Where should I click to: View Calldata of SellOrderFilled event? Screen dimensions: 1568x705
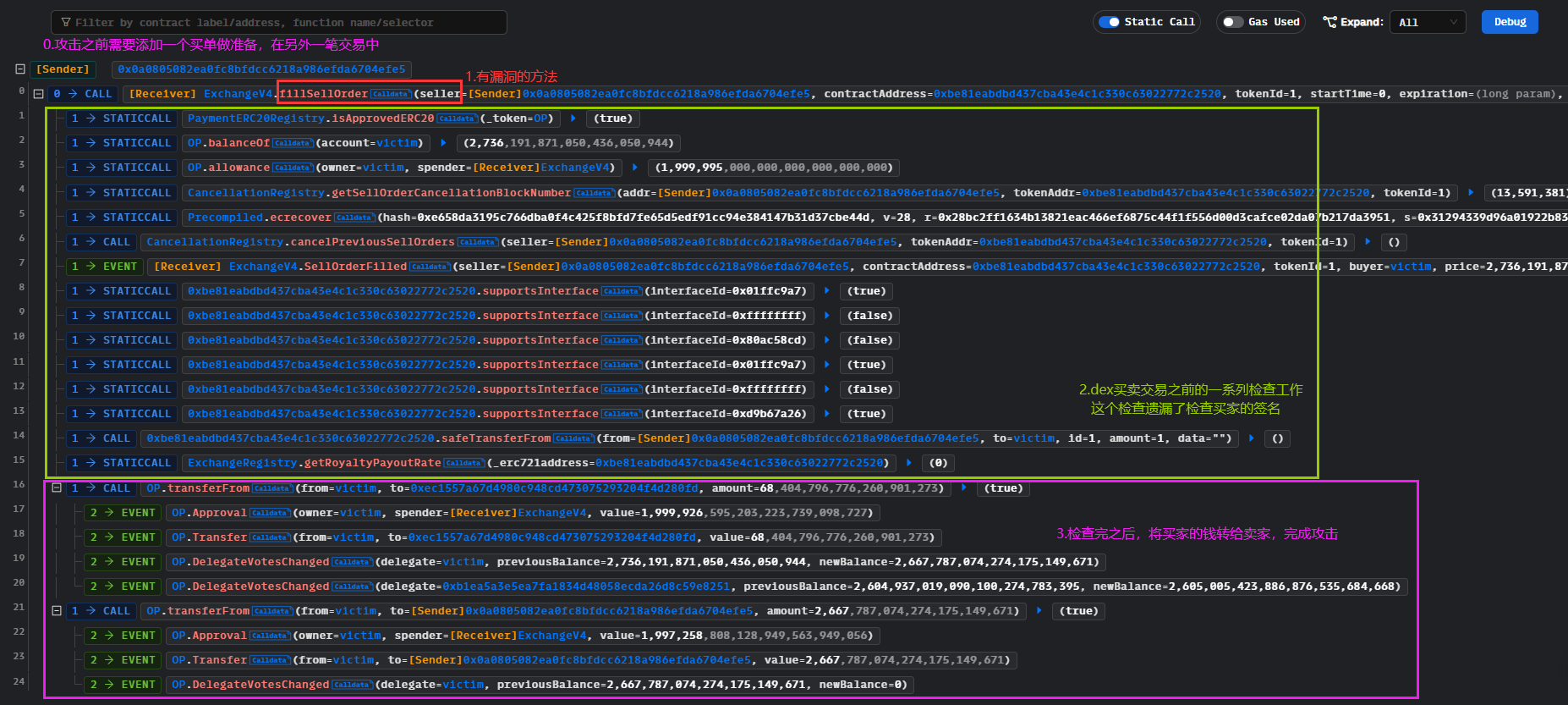coord(430,267)
